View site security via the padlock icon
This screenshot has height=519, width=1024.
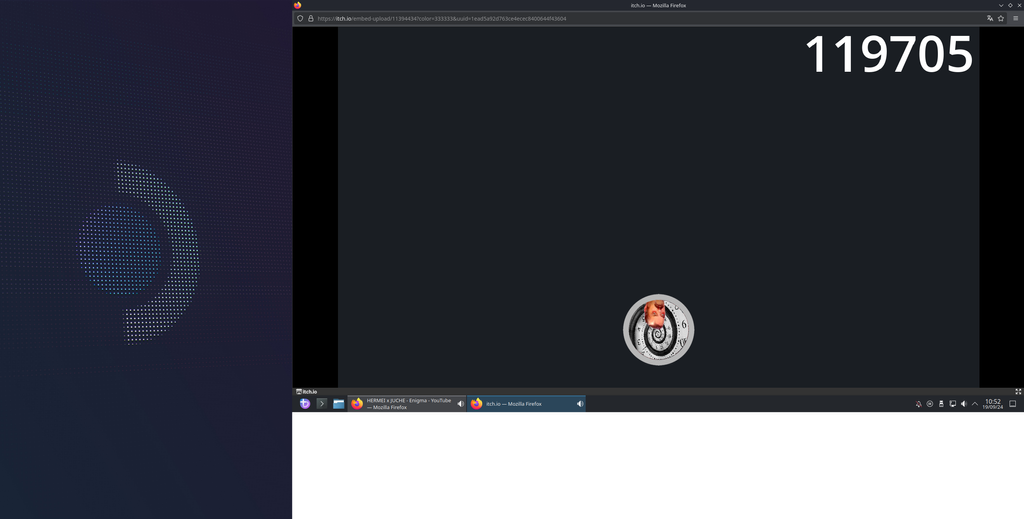pos(311,18)
